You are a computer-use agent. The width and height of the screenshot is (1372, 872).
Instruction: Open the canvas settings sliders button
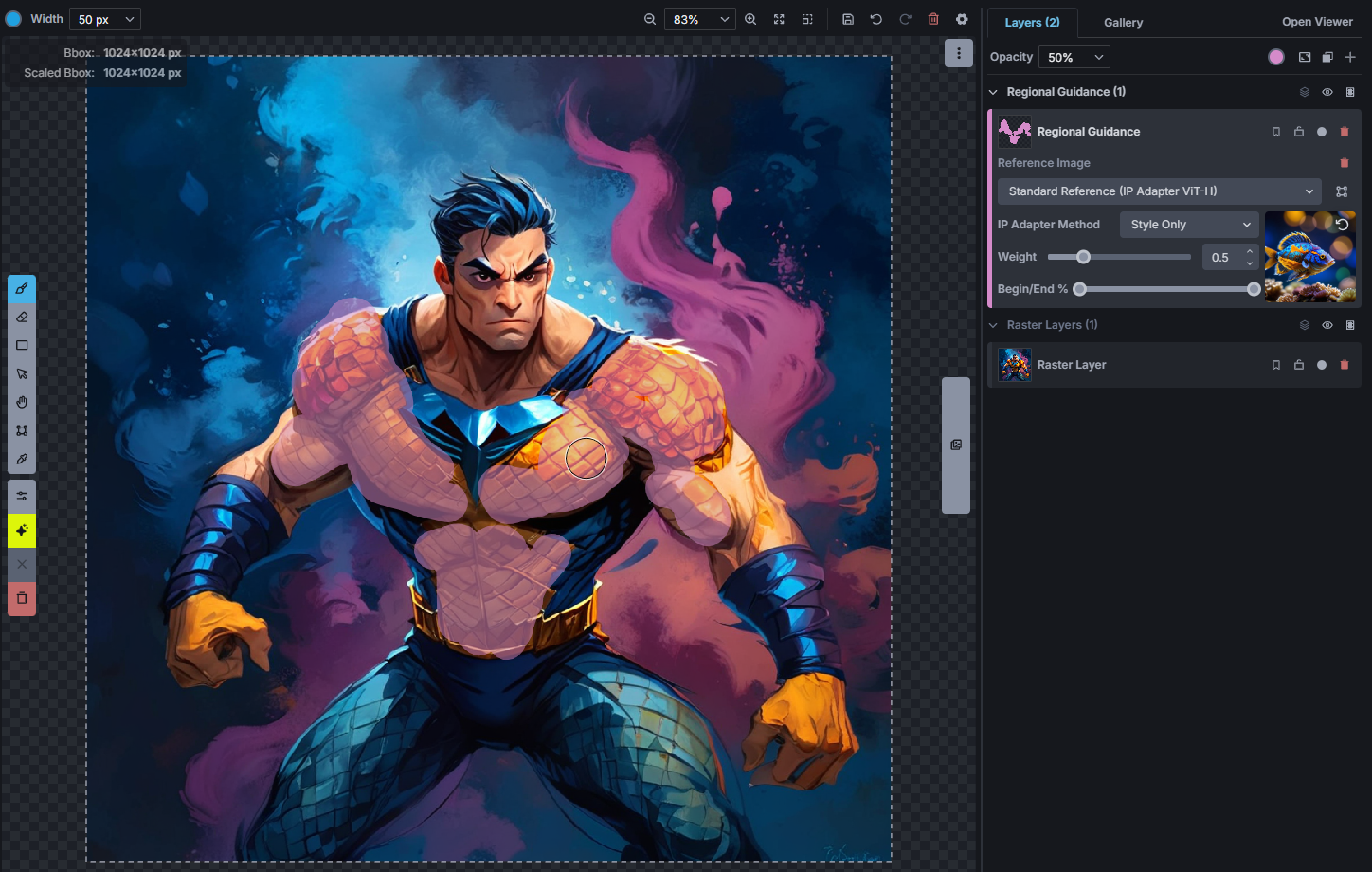tap(22, 496)
